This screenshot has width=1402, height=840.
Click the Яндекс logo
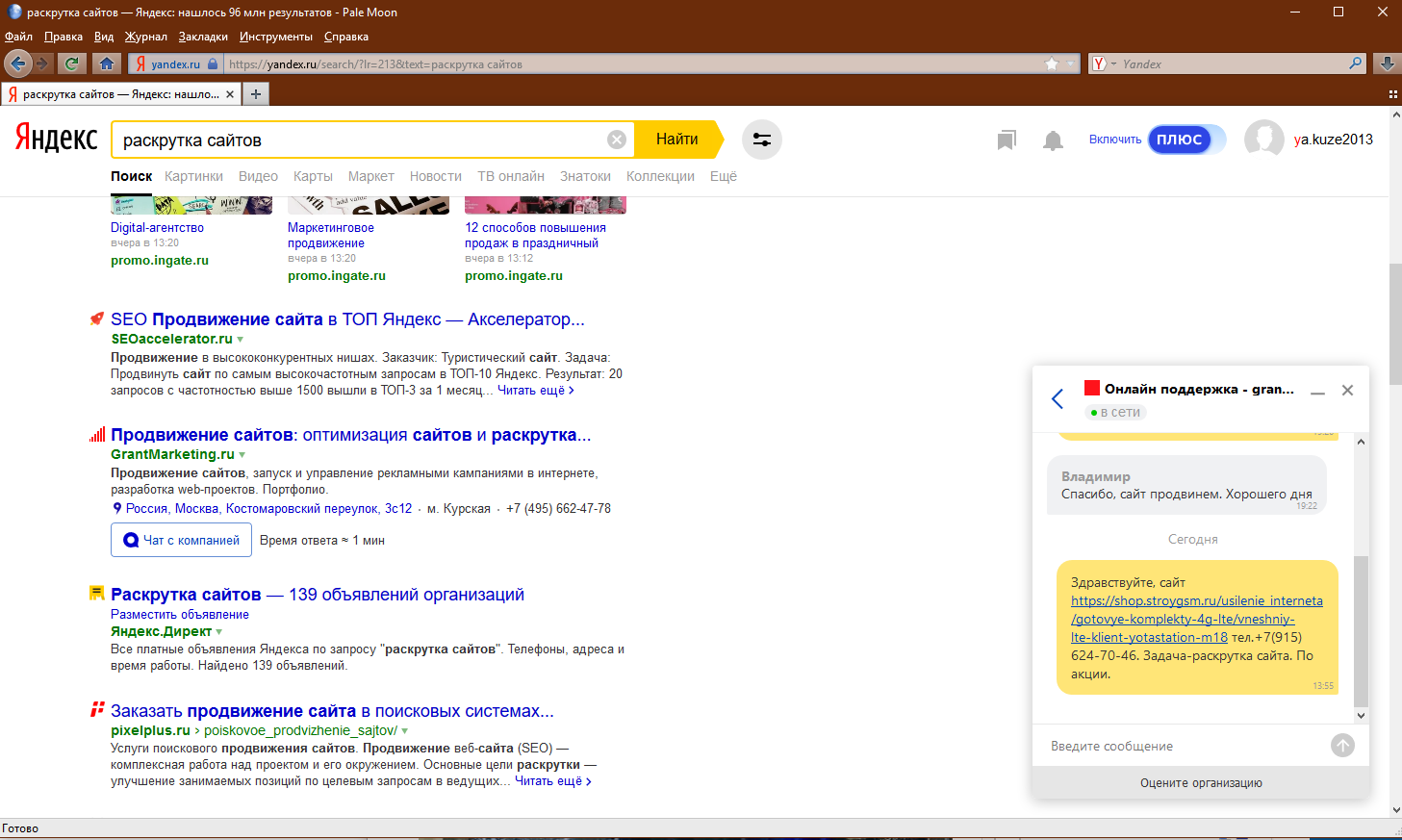[56, 139]
